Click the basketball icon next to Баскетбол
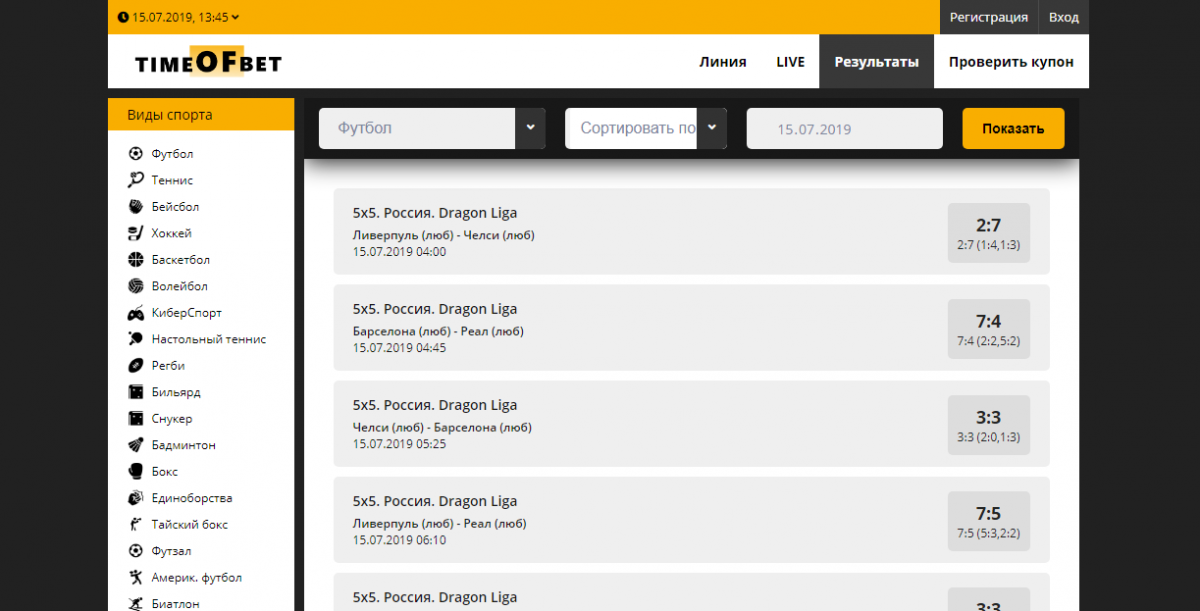Screen dimensions: 1200x611 [x=136, y=260]
